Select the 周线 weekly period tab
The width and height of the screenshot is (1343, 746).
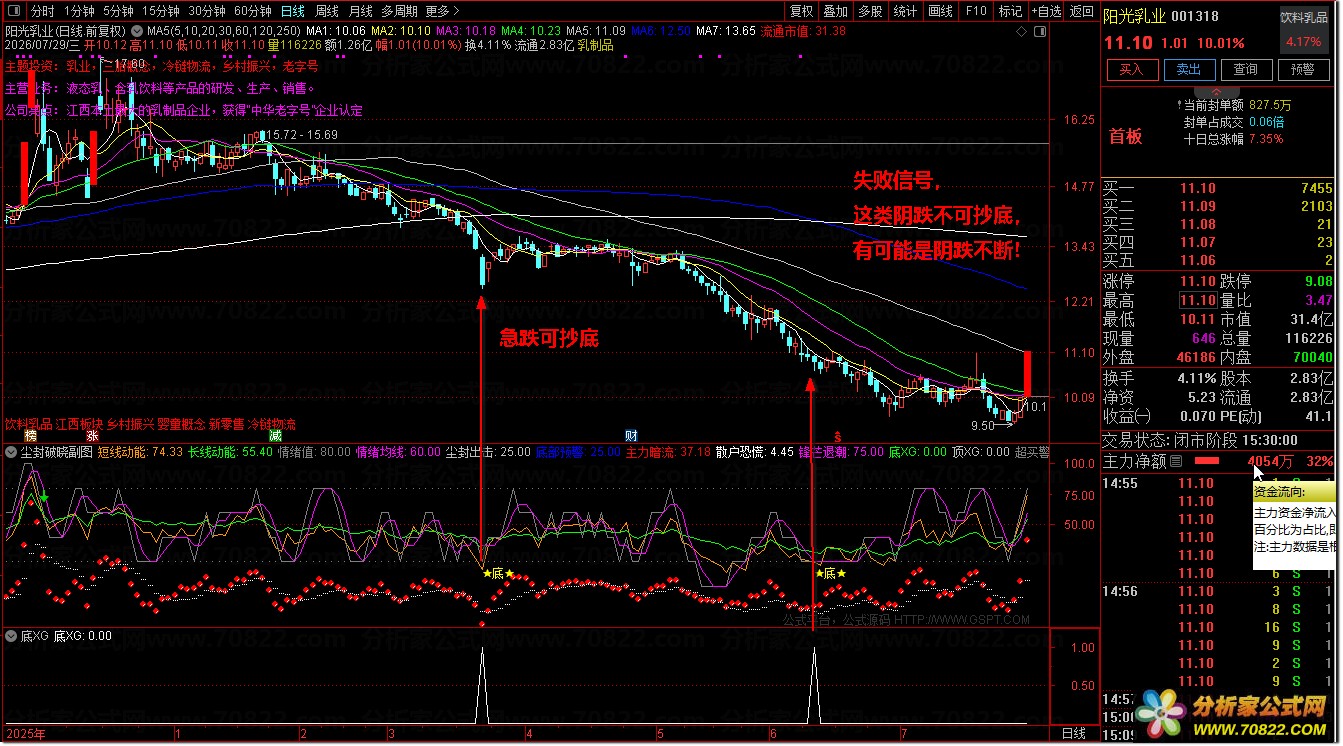click(327, 11)
